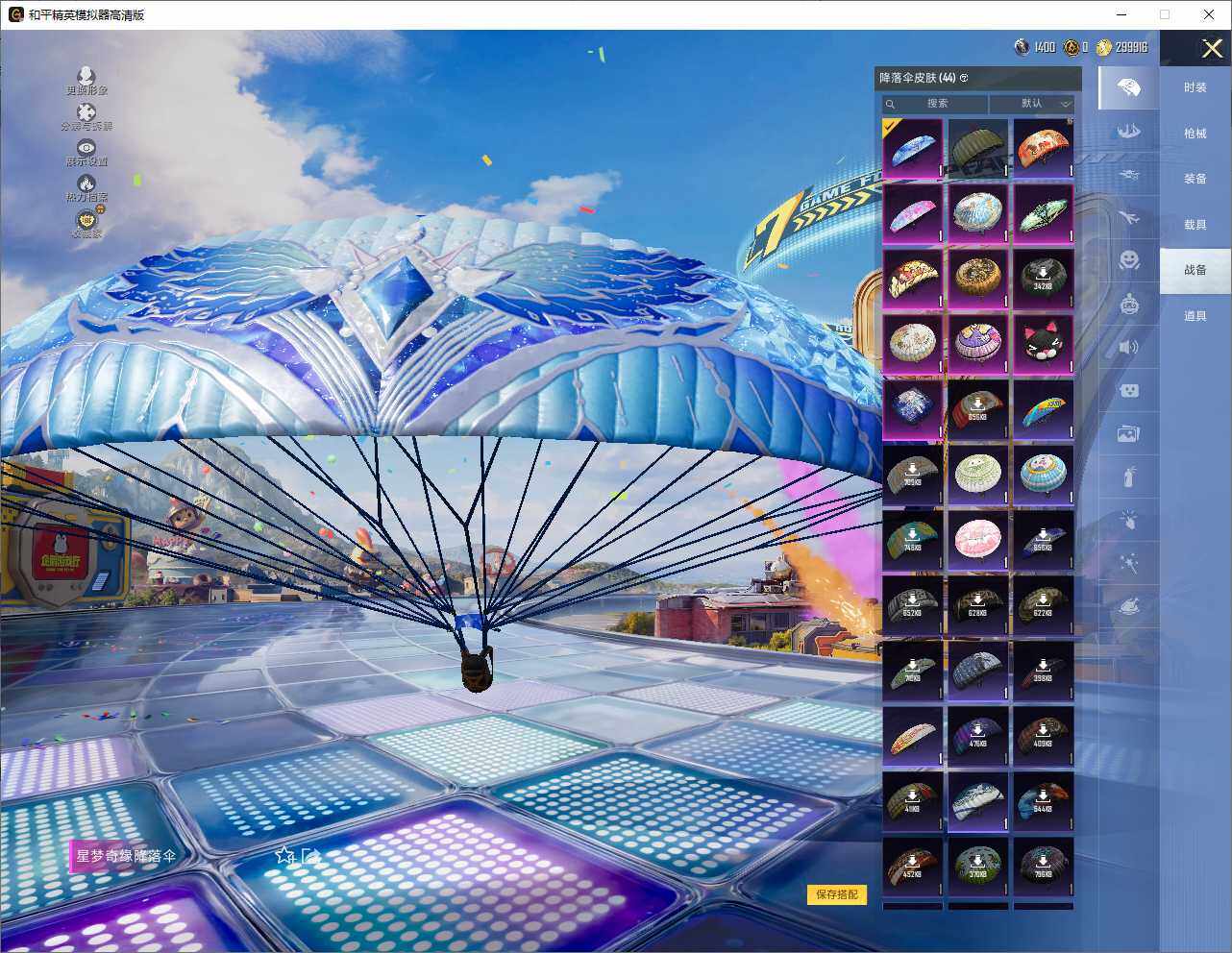The width and height of the screenshot is (1232, 953).
Task: Click the 搜索 search field
Action: tap(935, 104)
